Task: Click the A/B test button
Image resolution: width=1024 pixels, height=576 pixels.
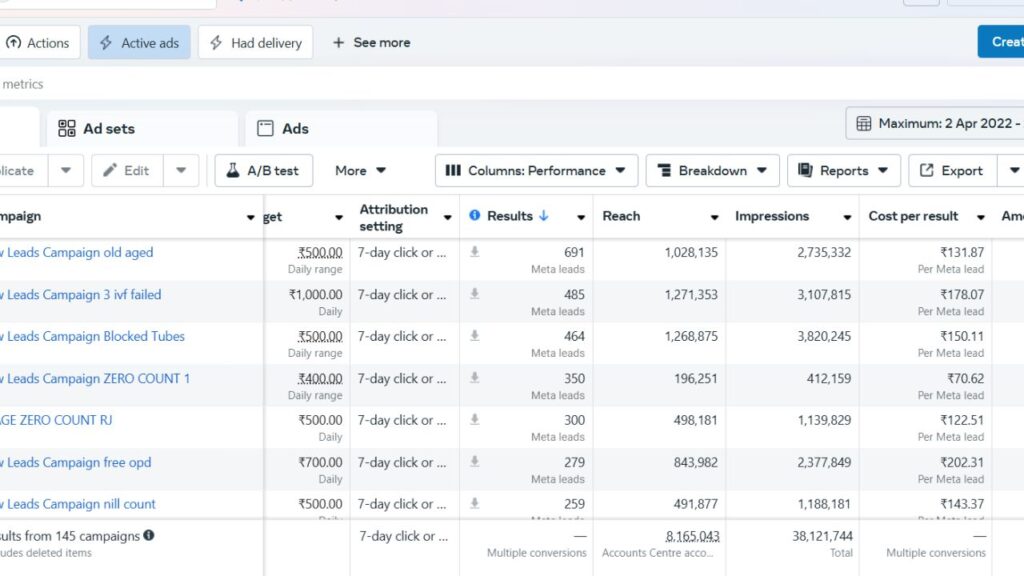Action: tap(264, 171)
